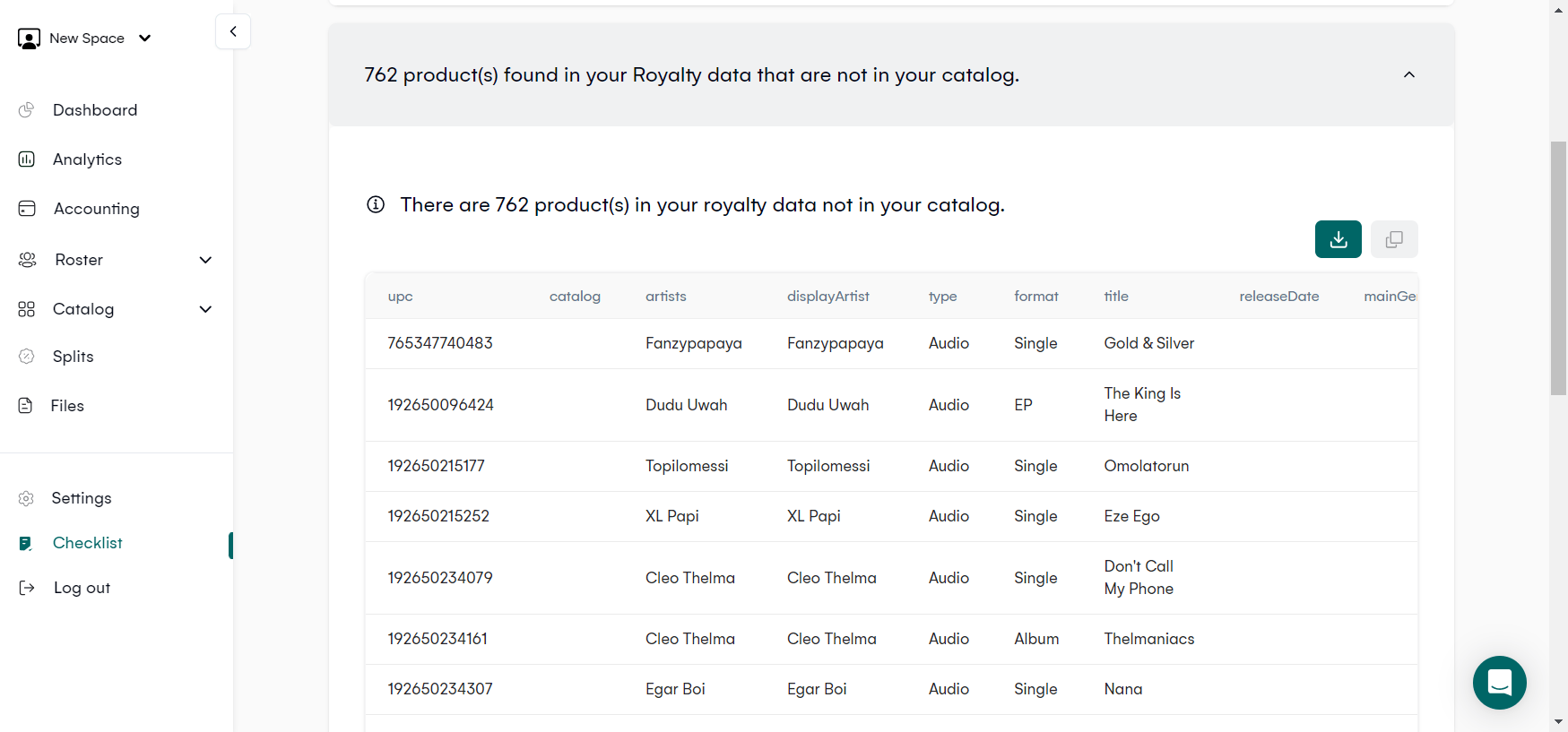Viewport: 1568px width, 732px height.
Task: Click the displayArtist column header
Action: point(828,297)
